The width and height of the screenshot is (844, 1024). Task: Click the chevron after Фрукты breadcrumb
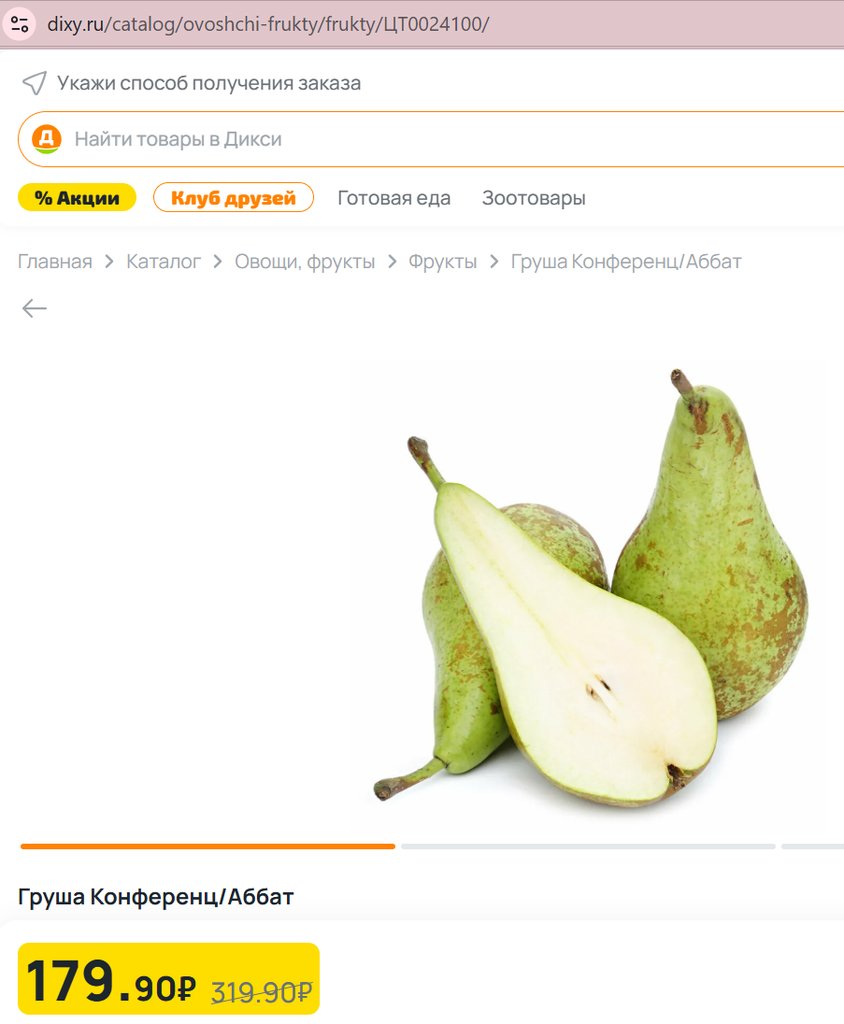494,262
